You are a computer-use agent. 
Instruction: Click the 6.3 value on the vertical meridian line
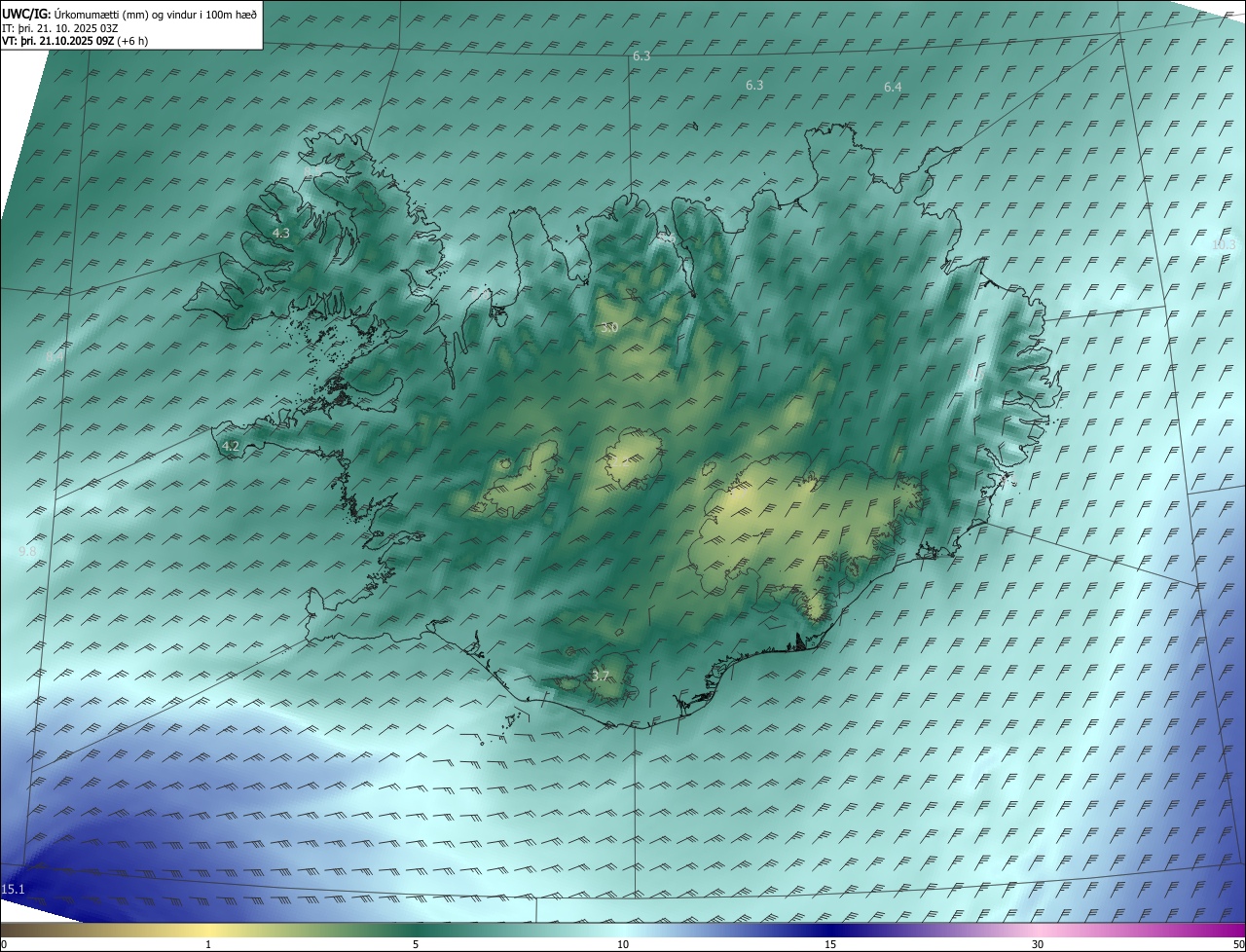pos(641,56)
